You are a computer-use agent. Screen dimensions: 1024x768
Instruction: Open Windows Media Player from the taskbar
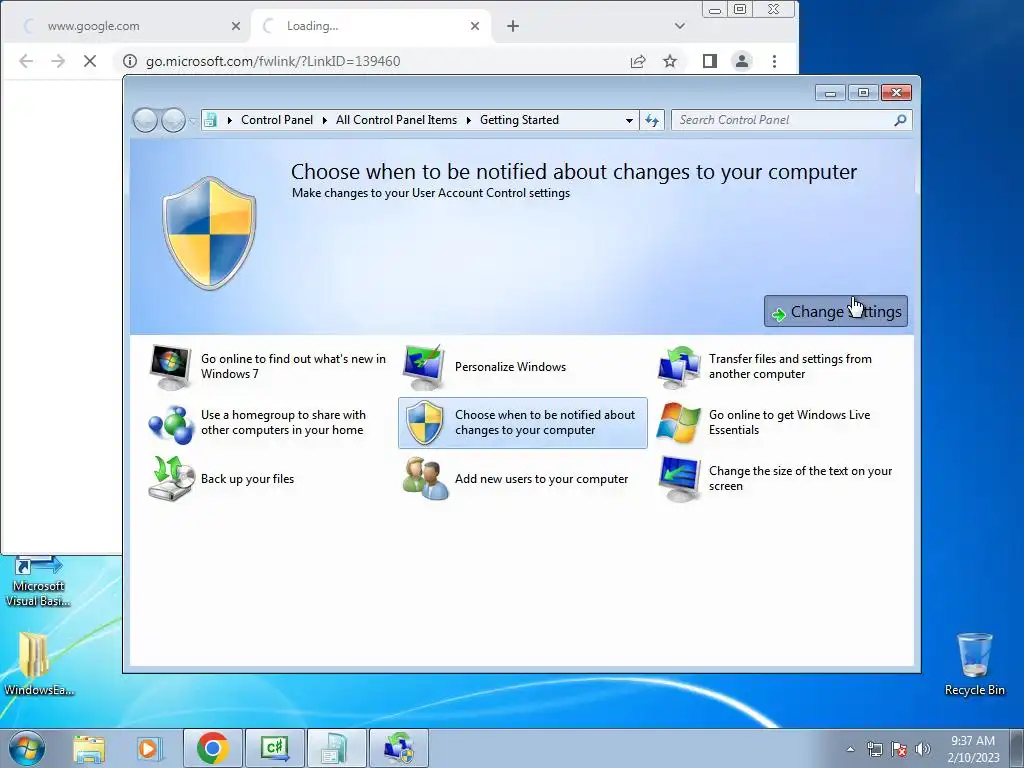tap(149, 749)
